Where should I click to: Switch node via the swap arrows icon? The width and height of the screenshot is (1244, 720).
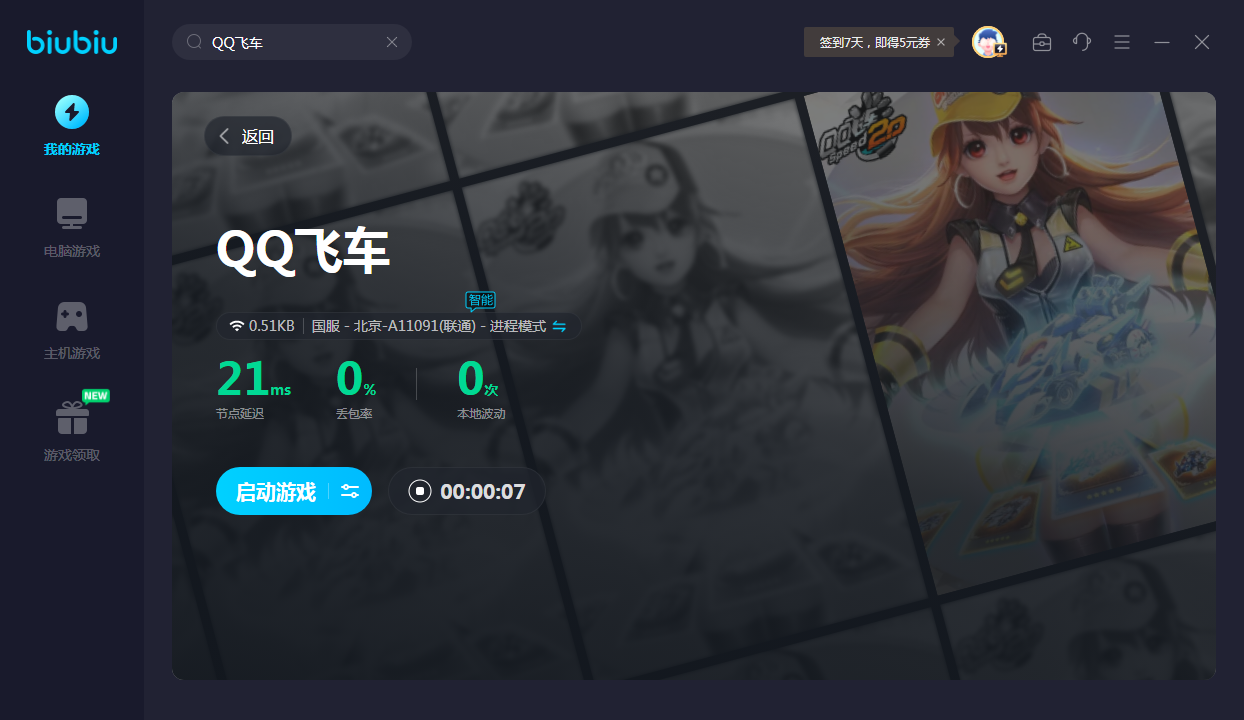click(x=559, y=326)
